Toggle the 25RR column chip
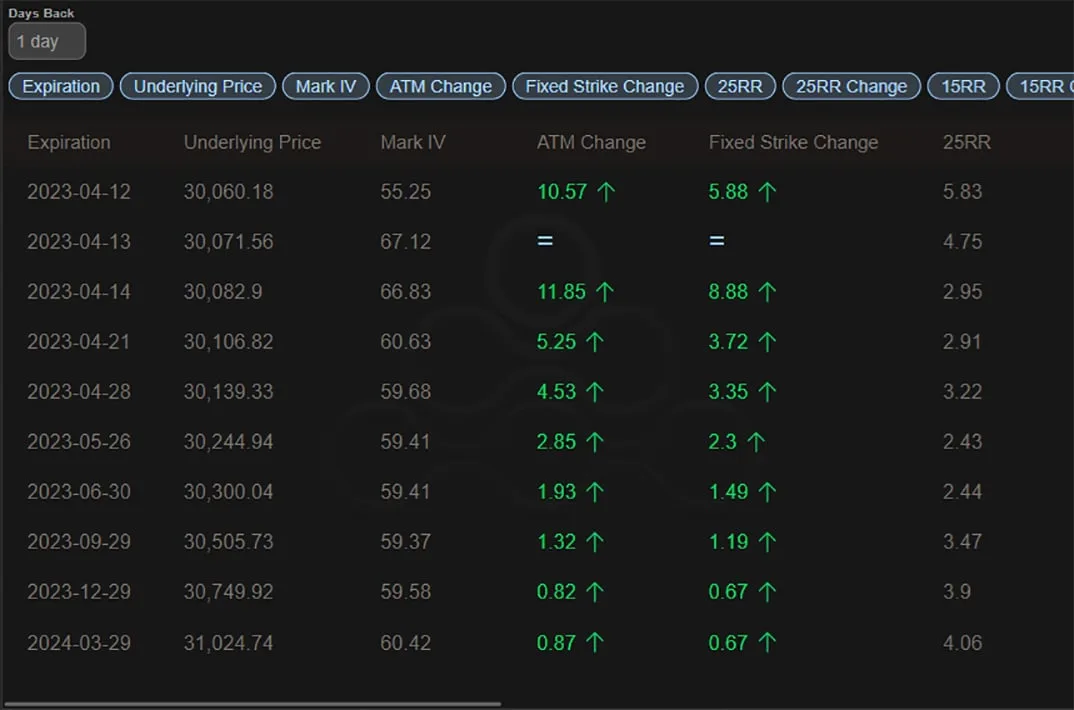The height and width of the screenshot is (710, 1074). click(x=740, y=86)
